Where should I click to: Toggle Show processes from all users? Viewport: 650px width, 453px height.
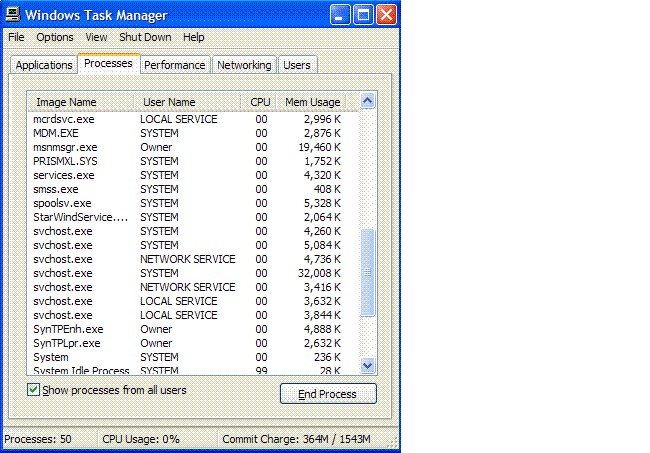click(34, 390)
